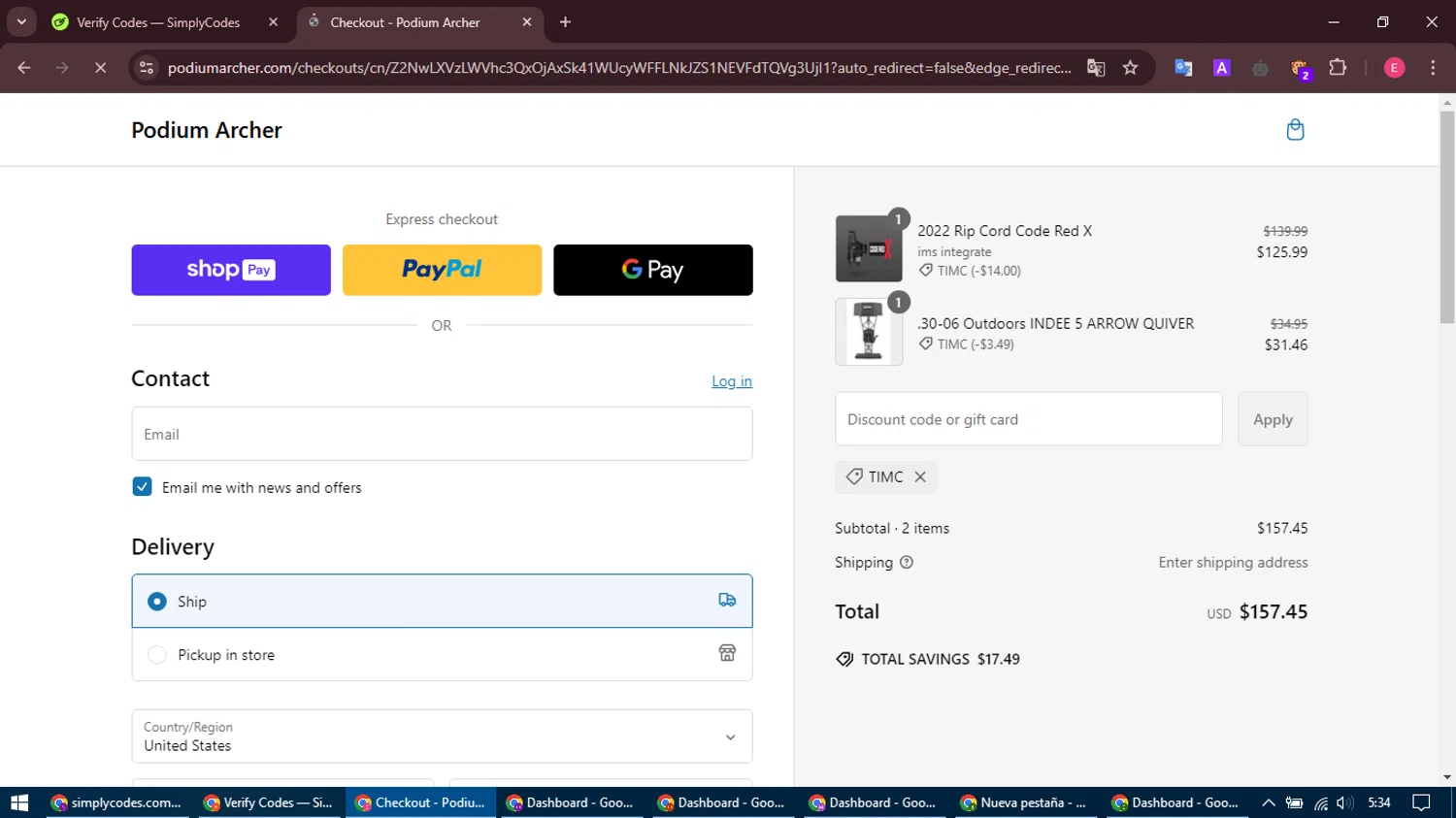
Task: Open the Chrome three-dot menu
Action: click(x=1433, y=68)
